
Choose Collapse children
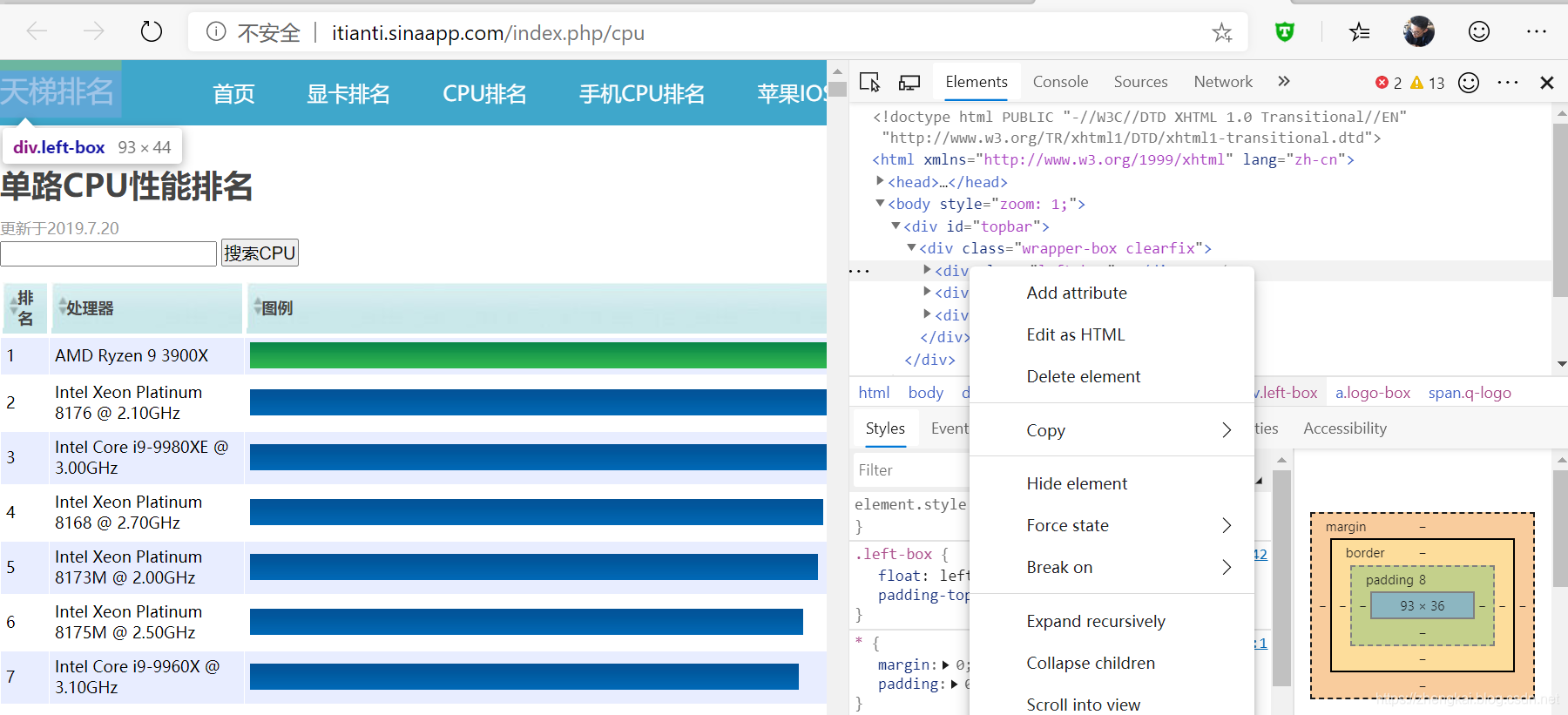click(x=1112, y=664)
